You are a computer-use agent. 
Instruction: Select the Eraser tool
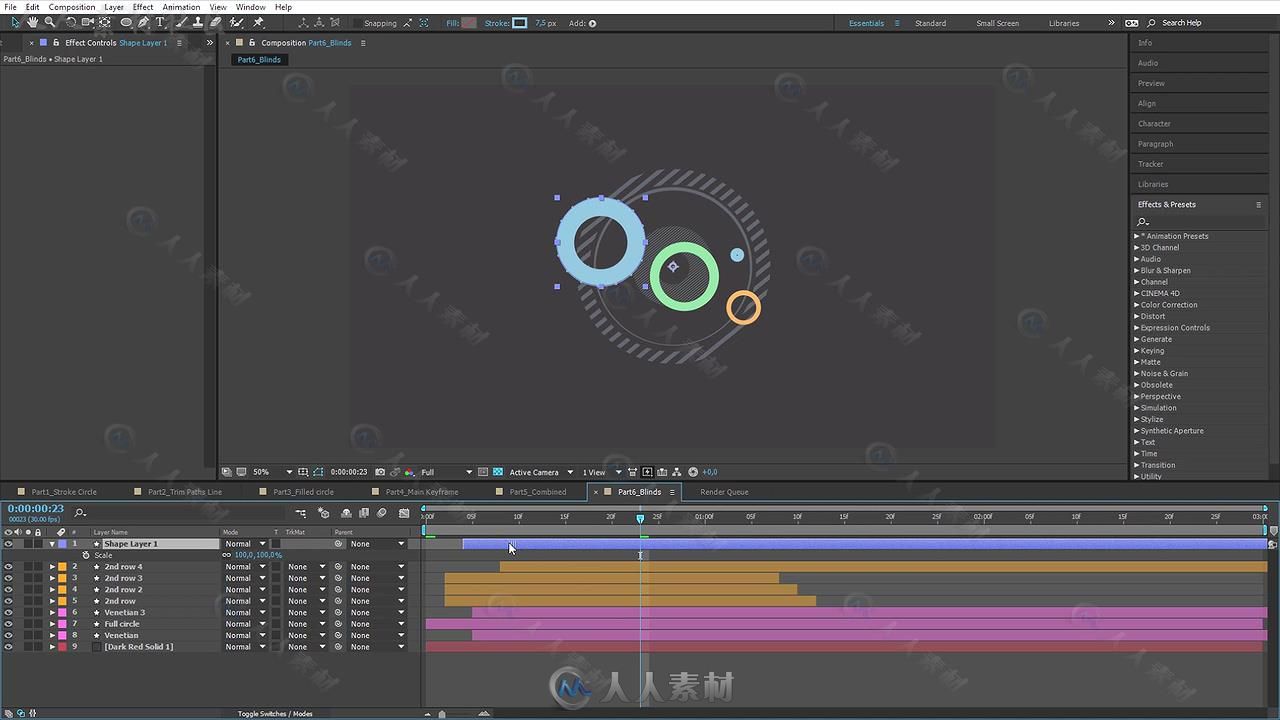coord(216,22)
